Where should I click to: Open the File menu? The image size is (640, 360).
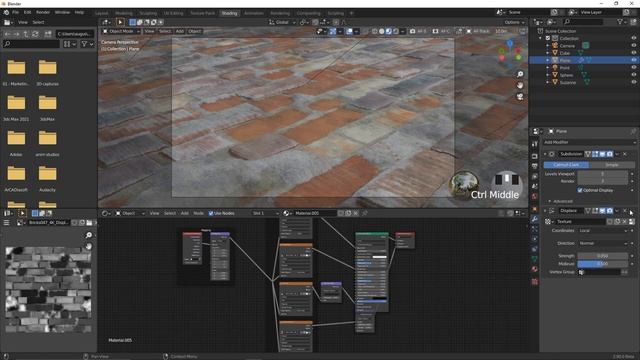pos(16,13)
